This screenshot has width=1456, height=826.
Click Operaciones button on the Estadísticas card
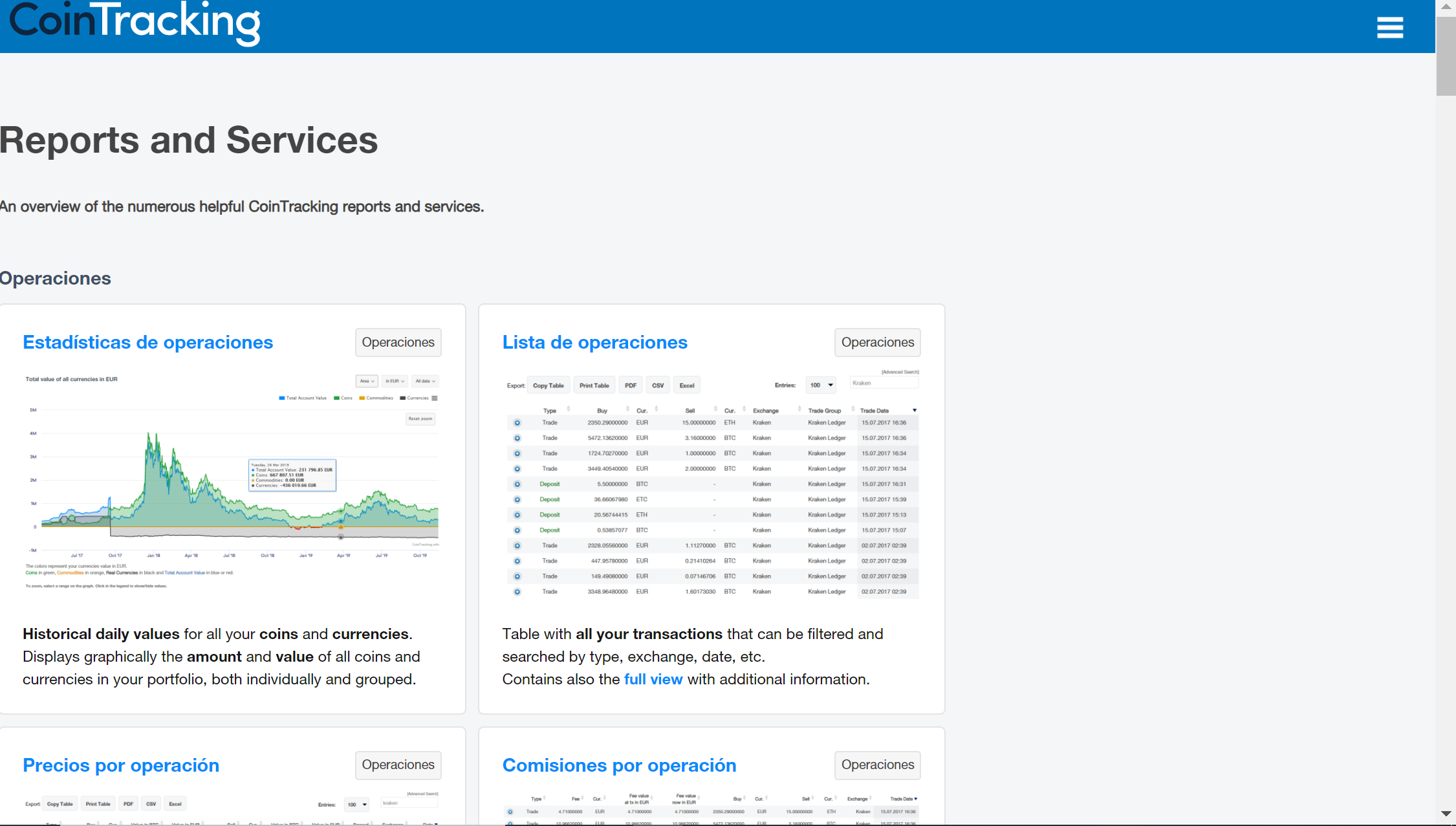tap(398, 342)
